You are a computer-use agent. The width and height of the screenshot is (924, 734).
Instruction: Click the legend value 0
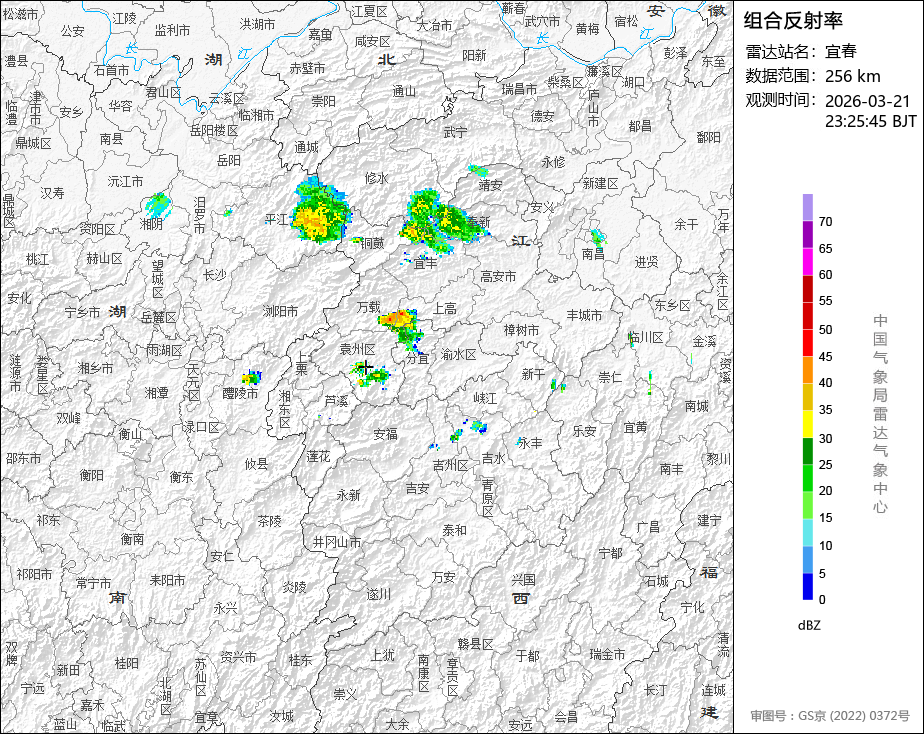(823, 600)
